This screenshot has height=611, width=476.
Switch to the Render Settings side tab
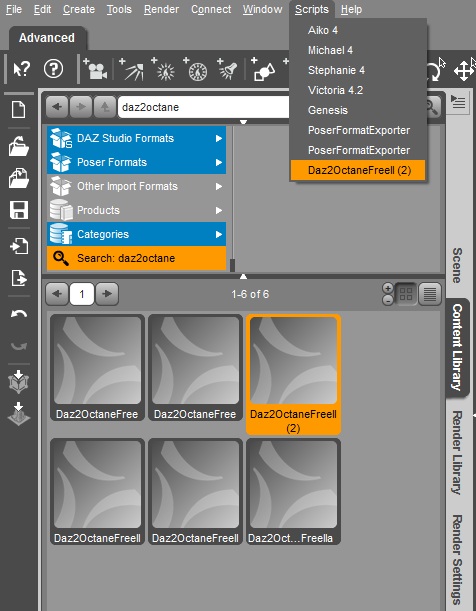coord(458,561)
